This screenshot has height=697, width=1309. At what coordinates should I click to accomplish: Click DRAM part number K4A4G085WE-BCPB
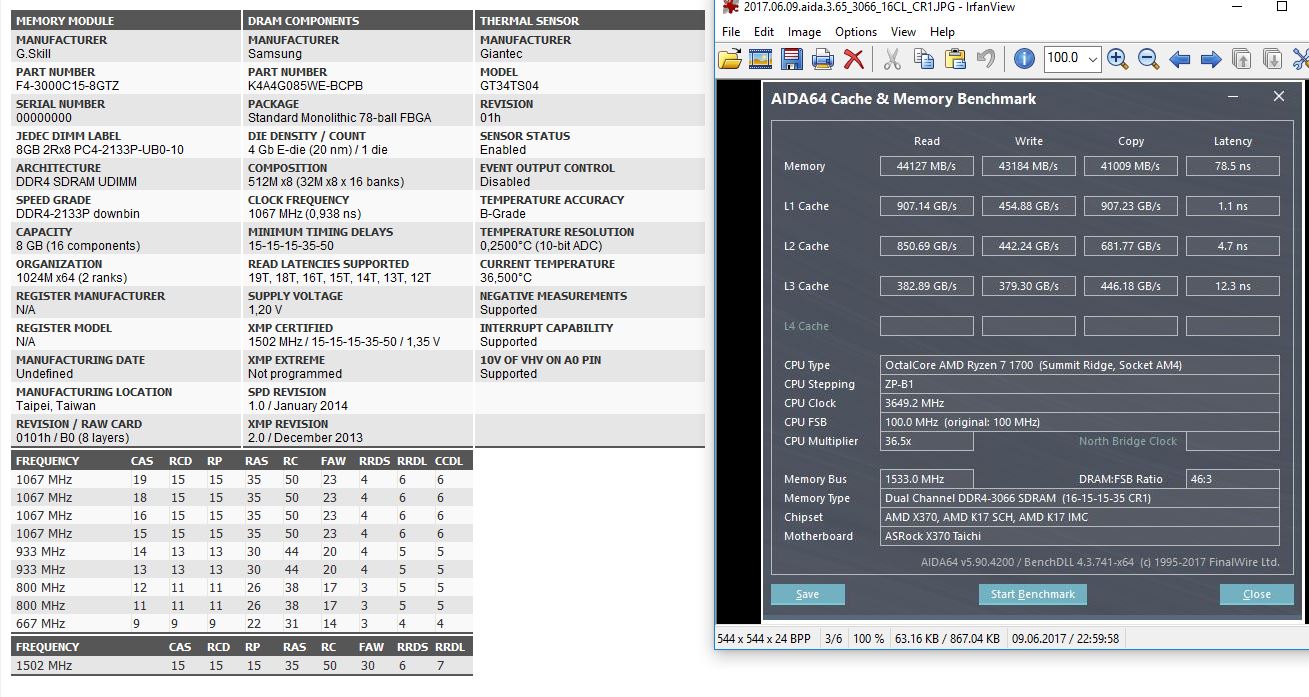tap(306, 86)
